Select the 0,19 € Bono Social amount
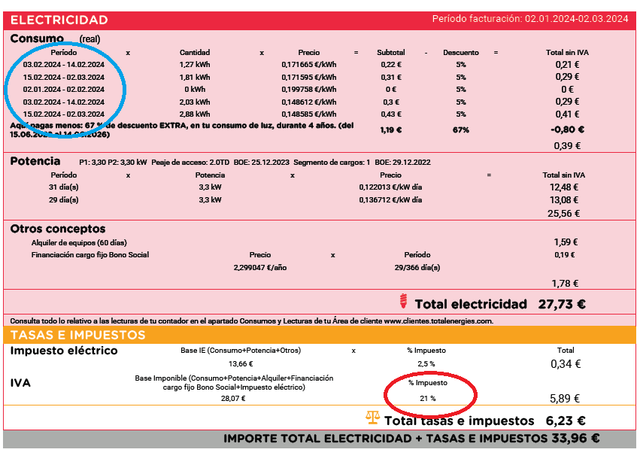Image resolution: width=640 pixels, height=450 pixels. (x=564, y=255)
